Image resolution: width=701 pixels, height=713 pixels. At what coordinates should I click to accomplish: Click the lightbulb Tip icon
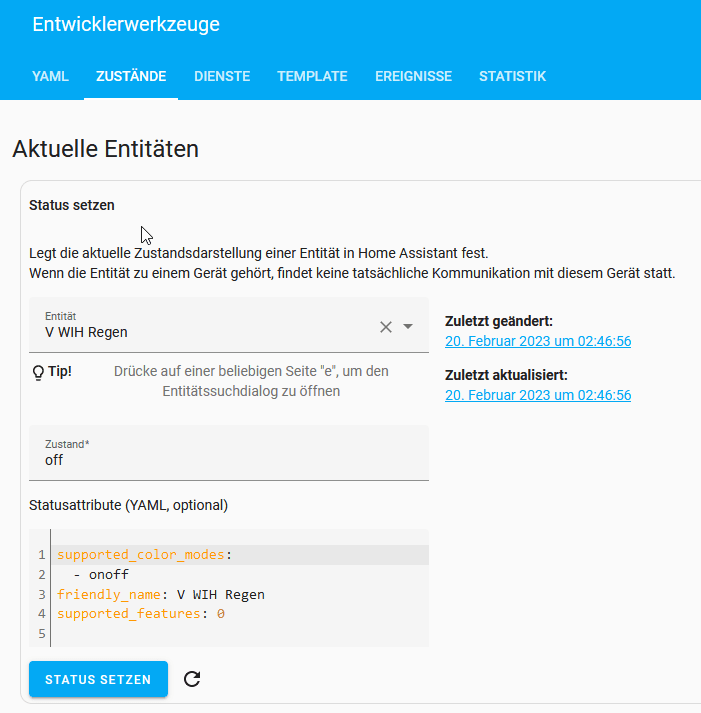click(x=39, y=372)
